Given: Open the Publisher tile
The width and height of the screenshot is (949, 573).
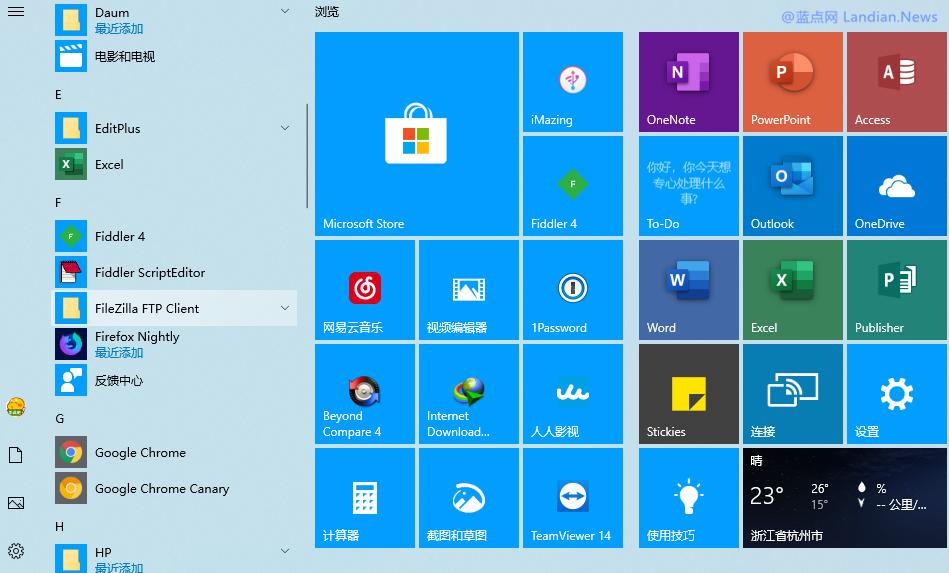Looking at the screenshot, I should click(897, 290).
